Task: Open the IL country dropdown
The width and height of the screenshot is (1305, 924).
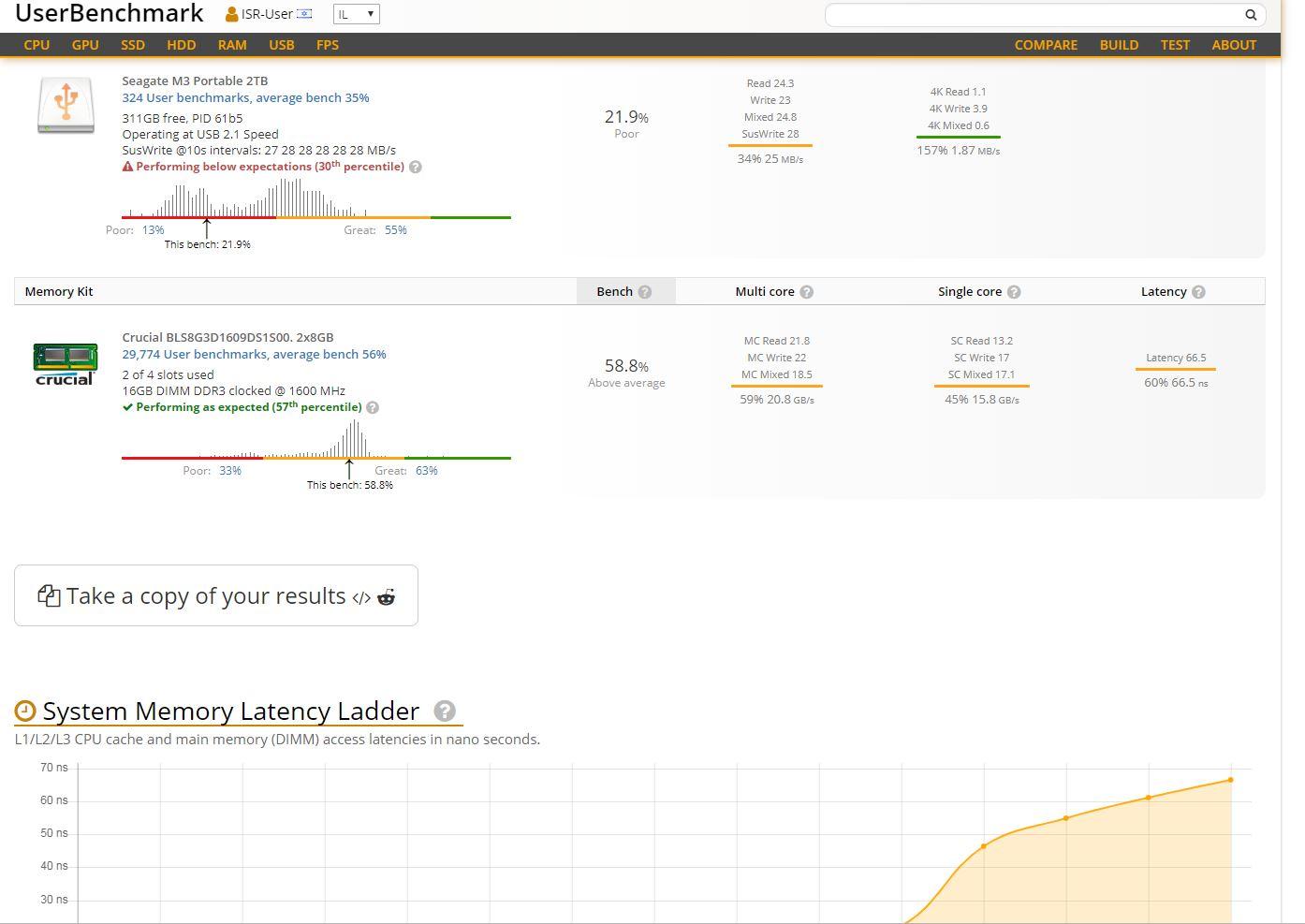Action: [356, 14]
